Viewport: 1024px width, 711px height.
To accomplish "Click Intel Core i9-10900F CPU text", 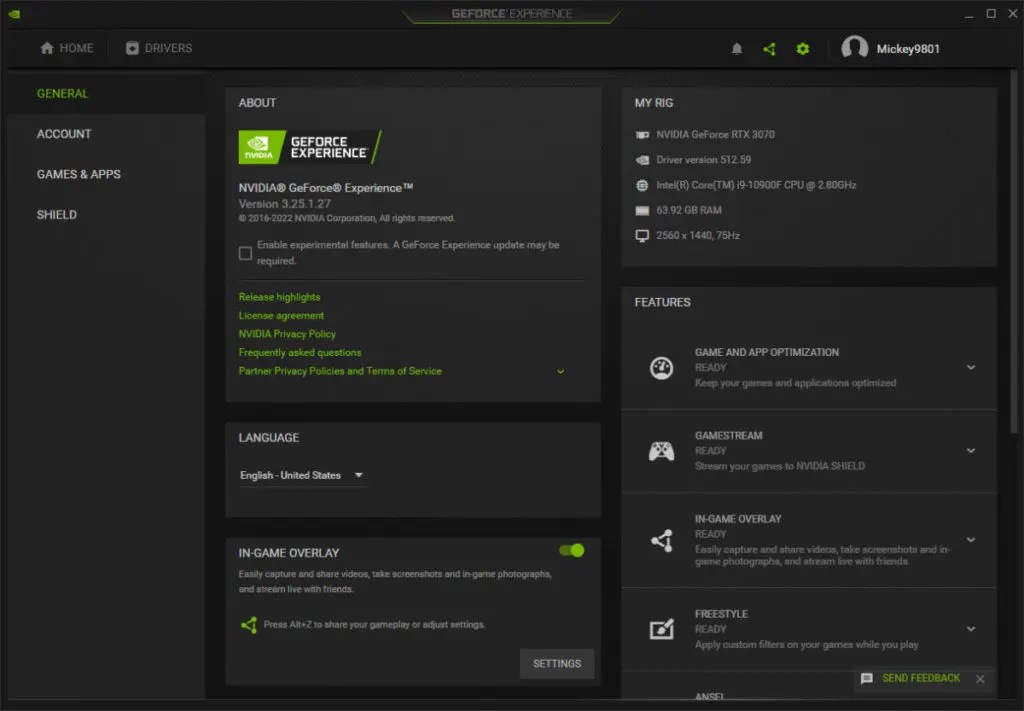I will [756, 185].
